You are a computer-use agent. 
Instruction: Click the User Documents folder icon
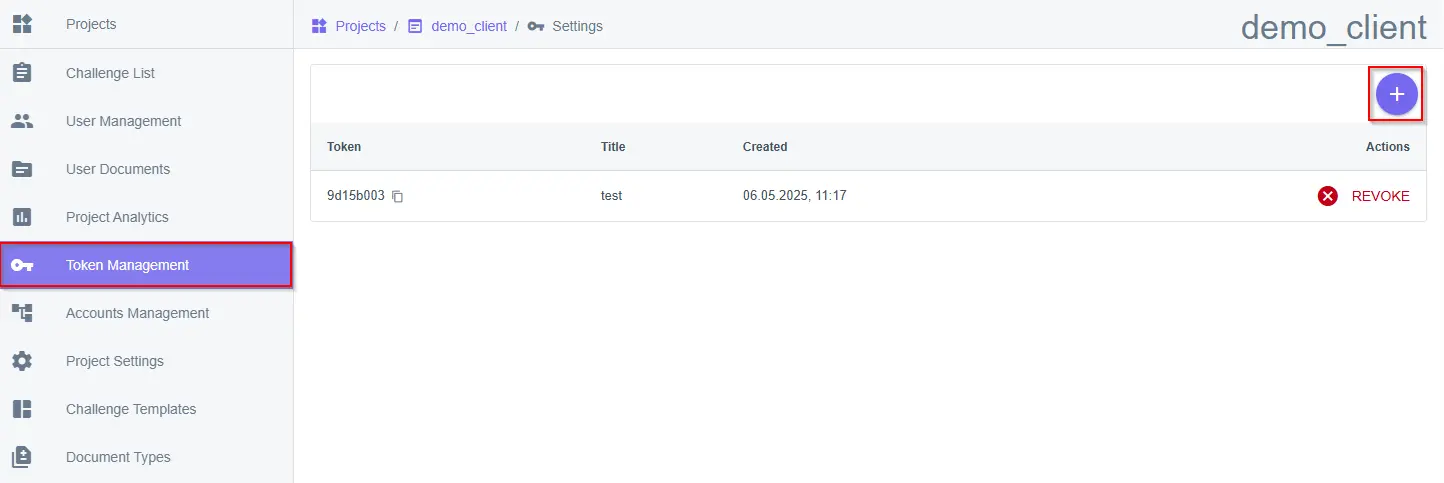(22, 169)
